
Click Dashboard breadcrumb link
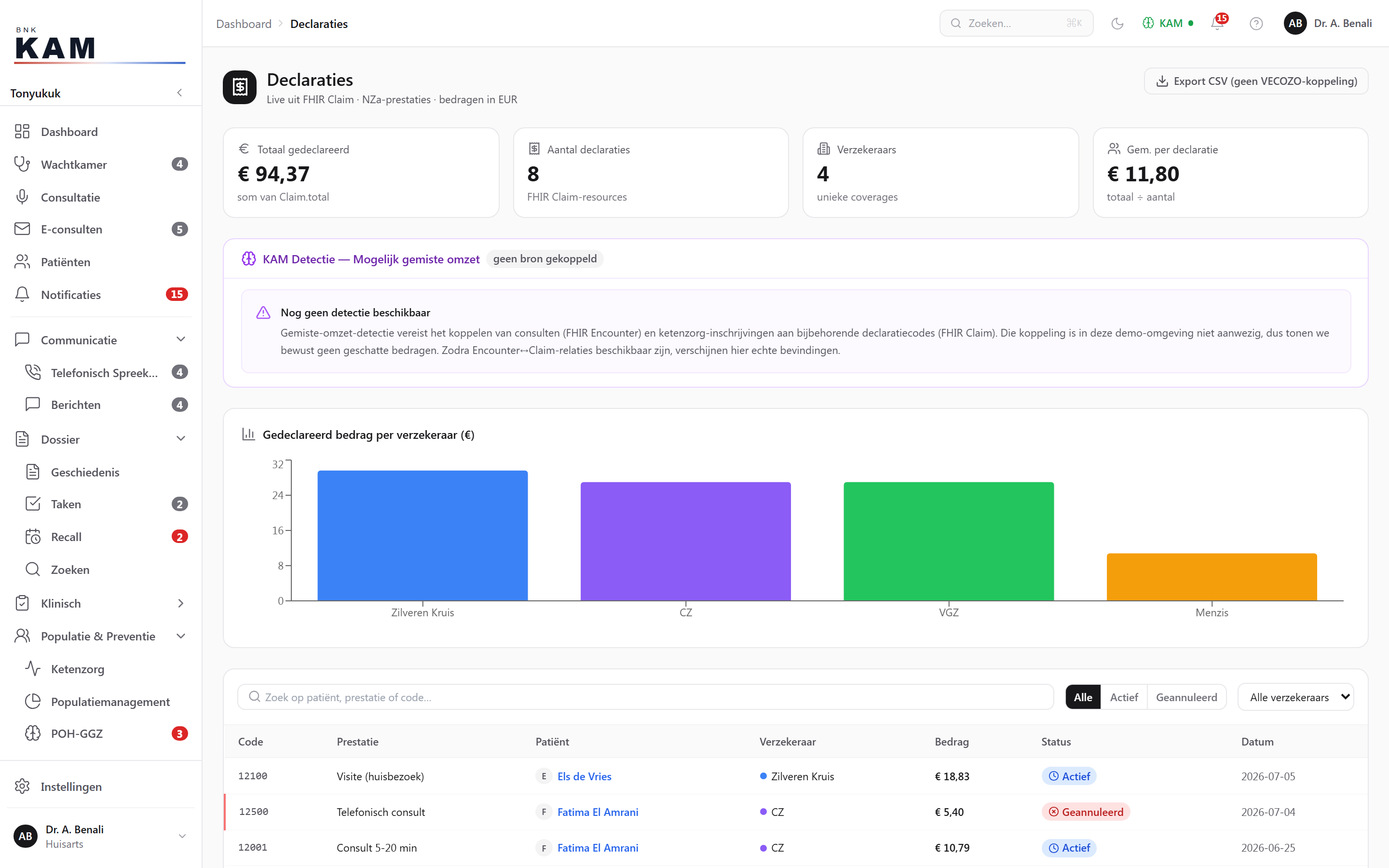pos(244,24)
